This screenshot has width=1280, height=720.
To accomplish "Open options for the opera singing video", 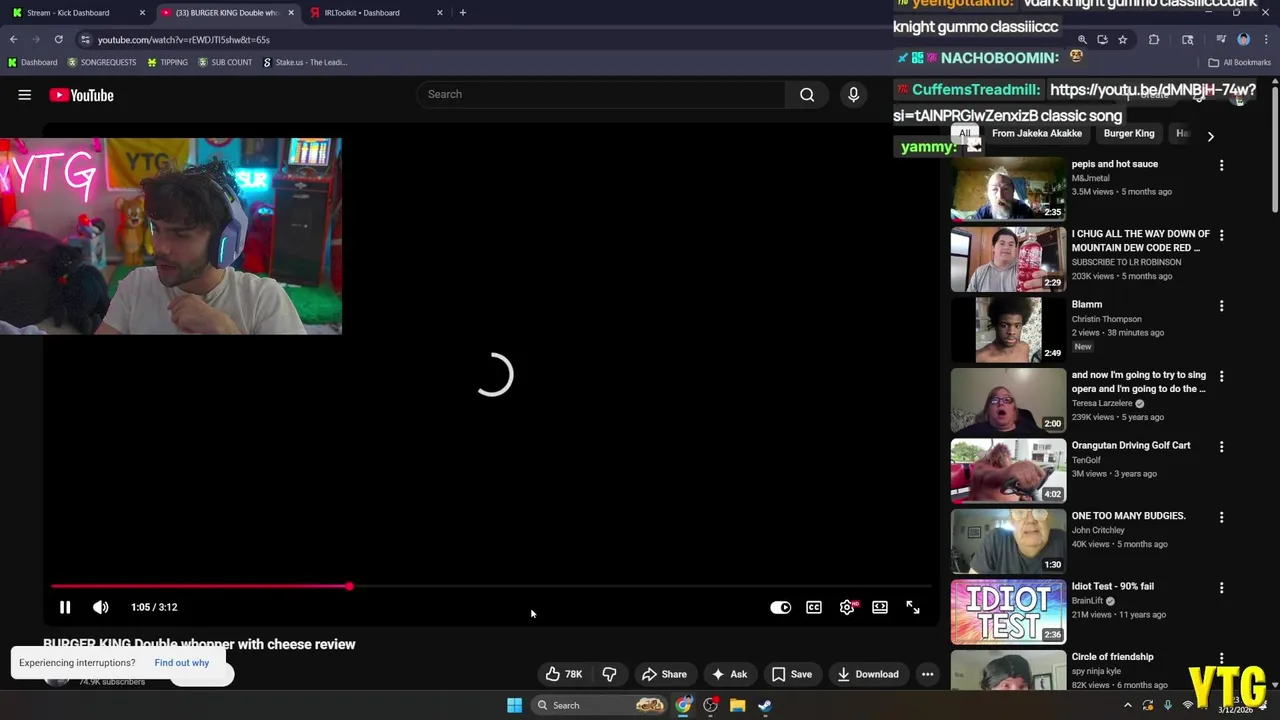I will click(1221, 376).
